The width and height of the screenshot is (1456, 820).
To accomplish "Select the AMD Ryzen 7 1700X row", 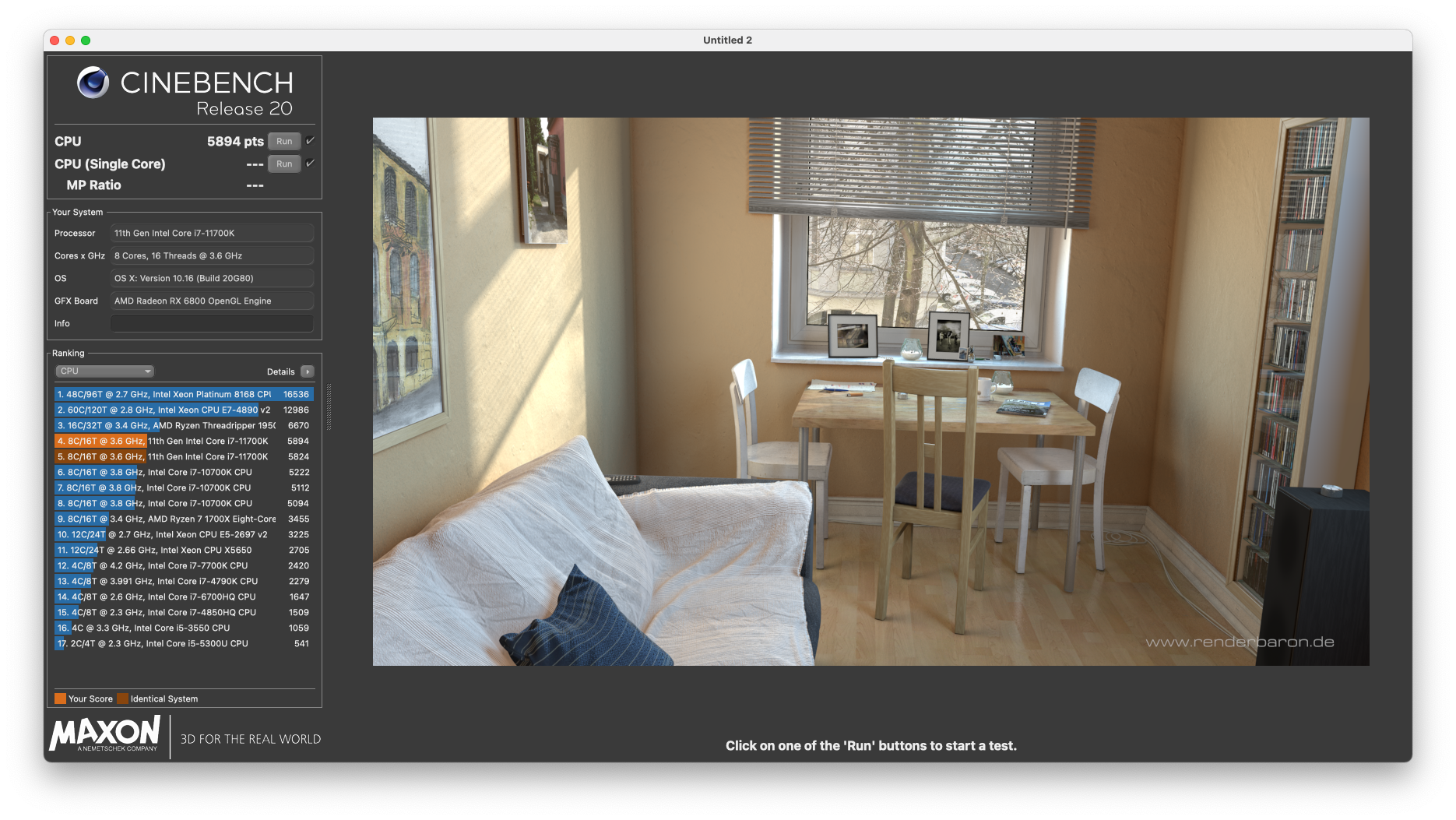I will [184, 519].
